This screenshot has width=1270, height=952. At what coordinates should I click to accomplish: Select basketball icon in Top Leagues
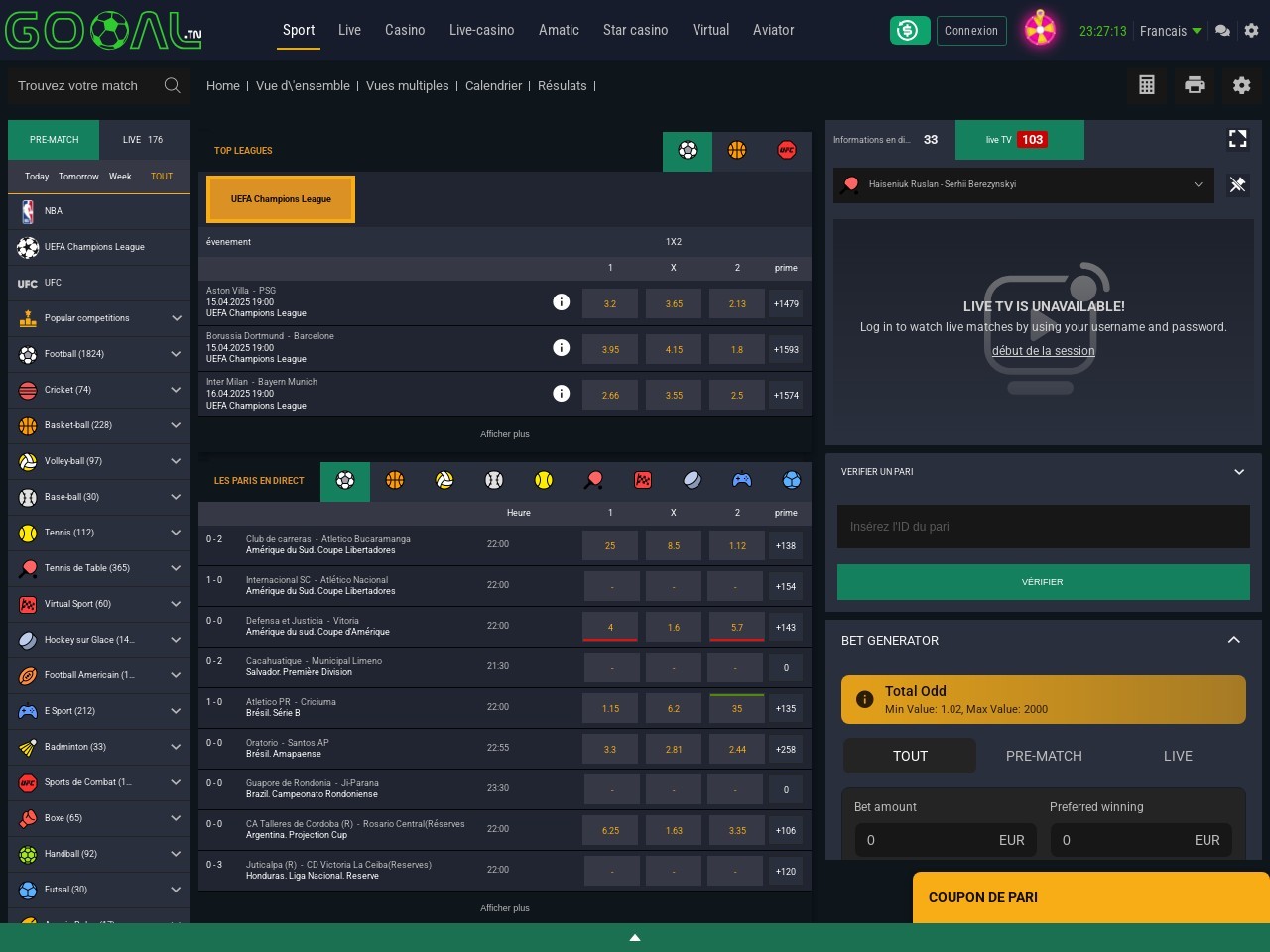click(737, 151)
